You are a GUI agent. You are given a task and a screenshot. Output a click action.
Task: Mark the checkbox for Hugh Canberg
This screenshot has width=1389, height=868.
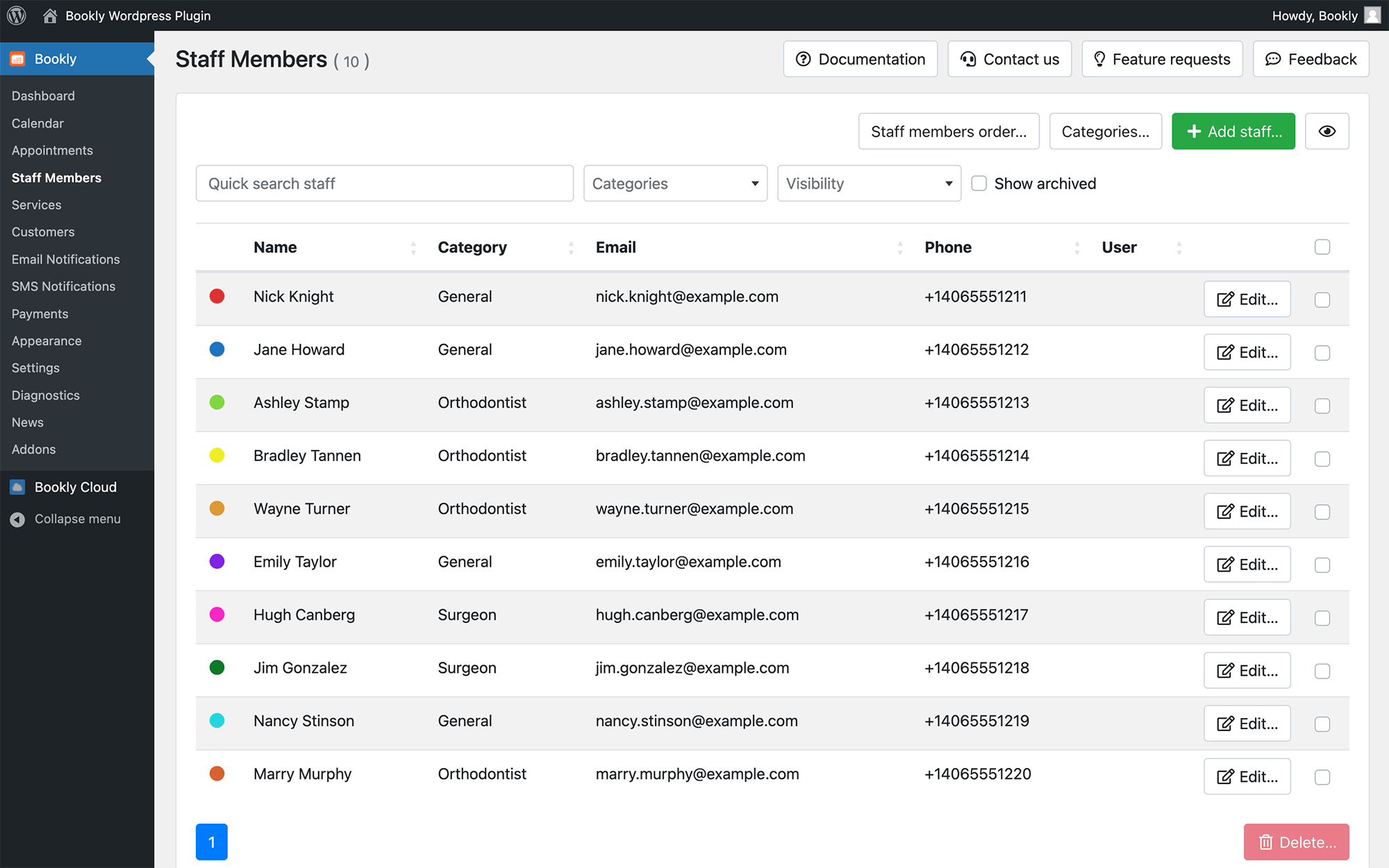pyautogui.click(x=1322, y=618)
